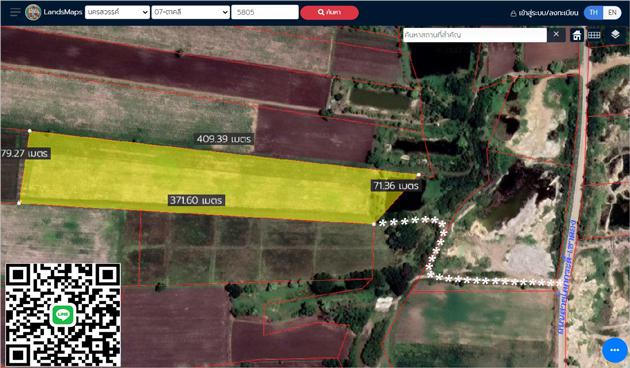Click the 371.60 meter measurement label

point(196,200)
